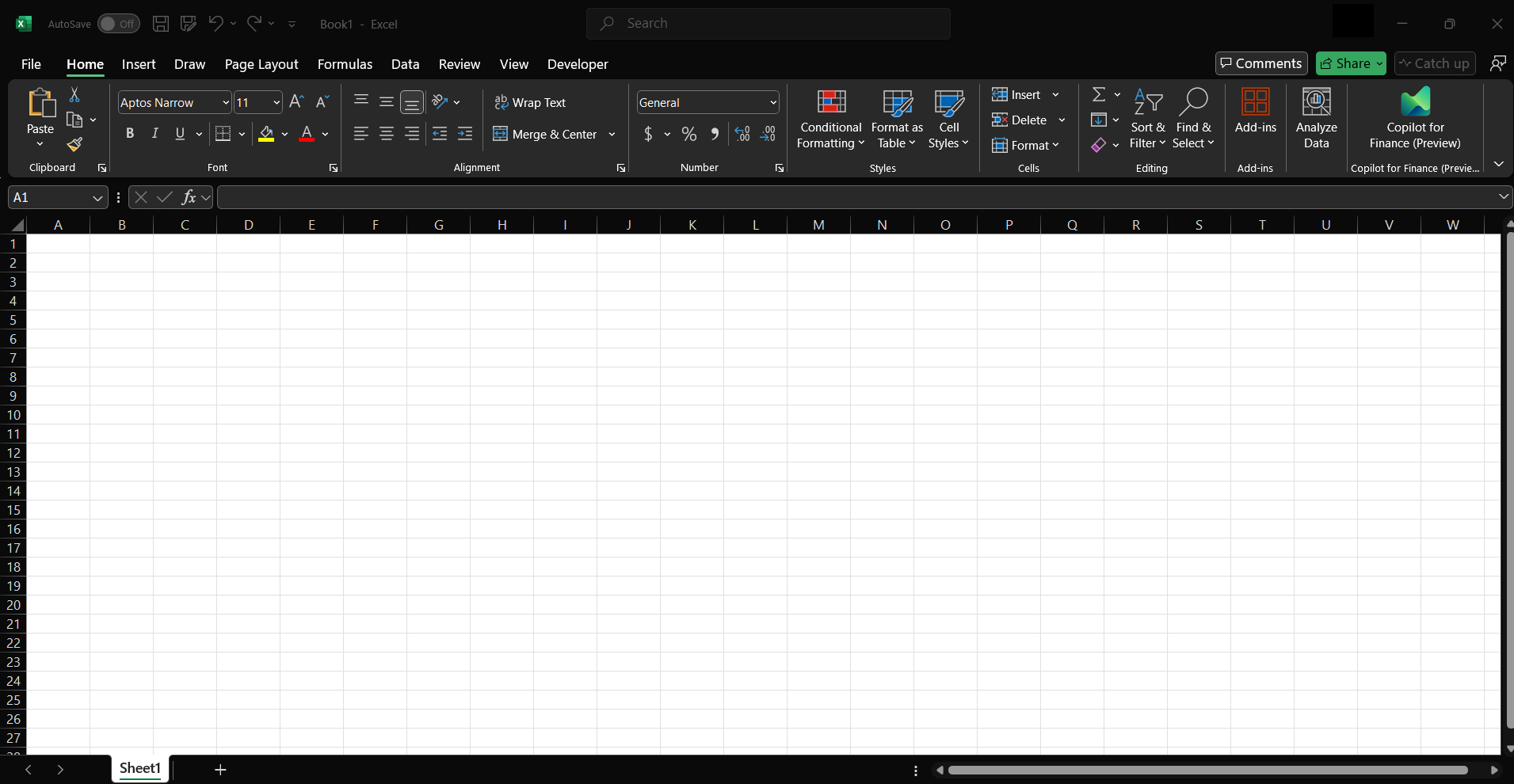Toggle Underline formatting

(x=181, y=134)
